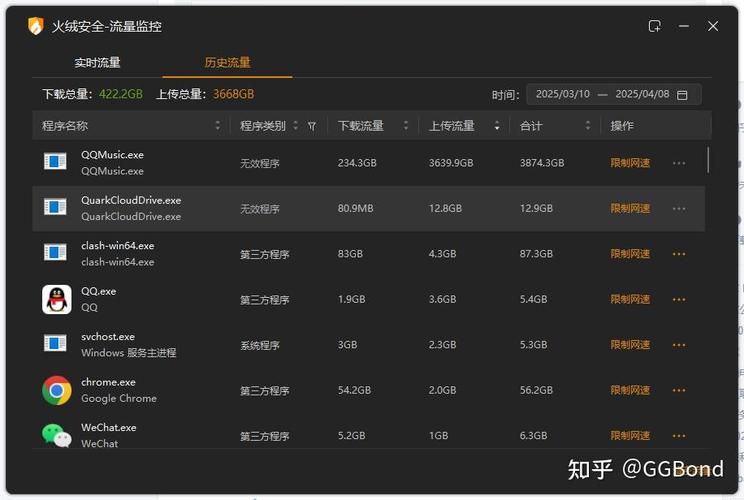Sort by 上传流量 column arrows
The image size is (744, 500).
pos(497,126)
